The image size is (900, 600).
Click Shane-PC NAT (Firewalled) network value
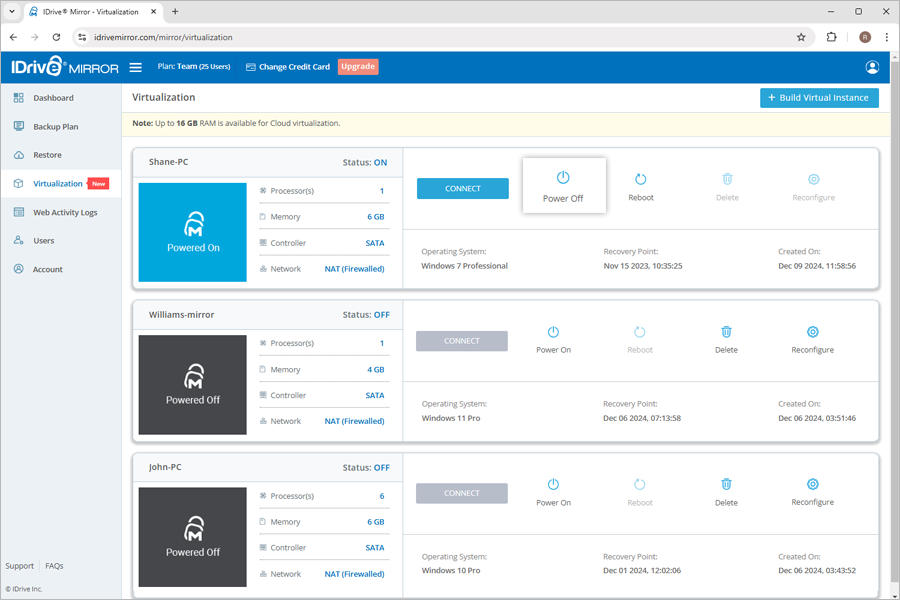tap(354, 269)
